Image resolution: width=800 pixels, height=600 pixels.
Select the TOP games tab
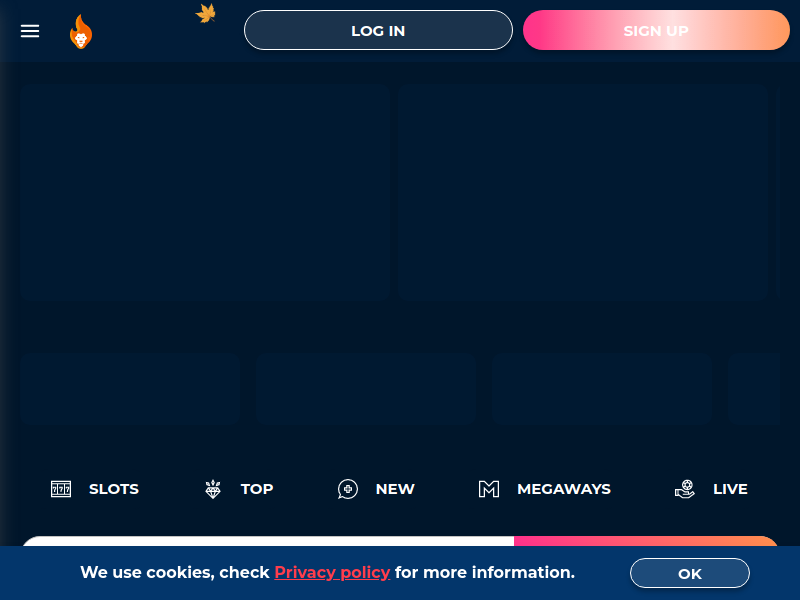click(x=238, y=489)
